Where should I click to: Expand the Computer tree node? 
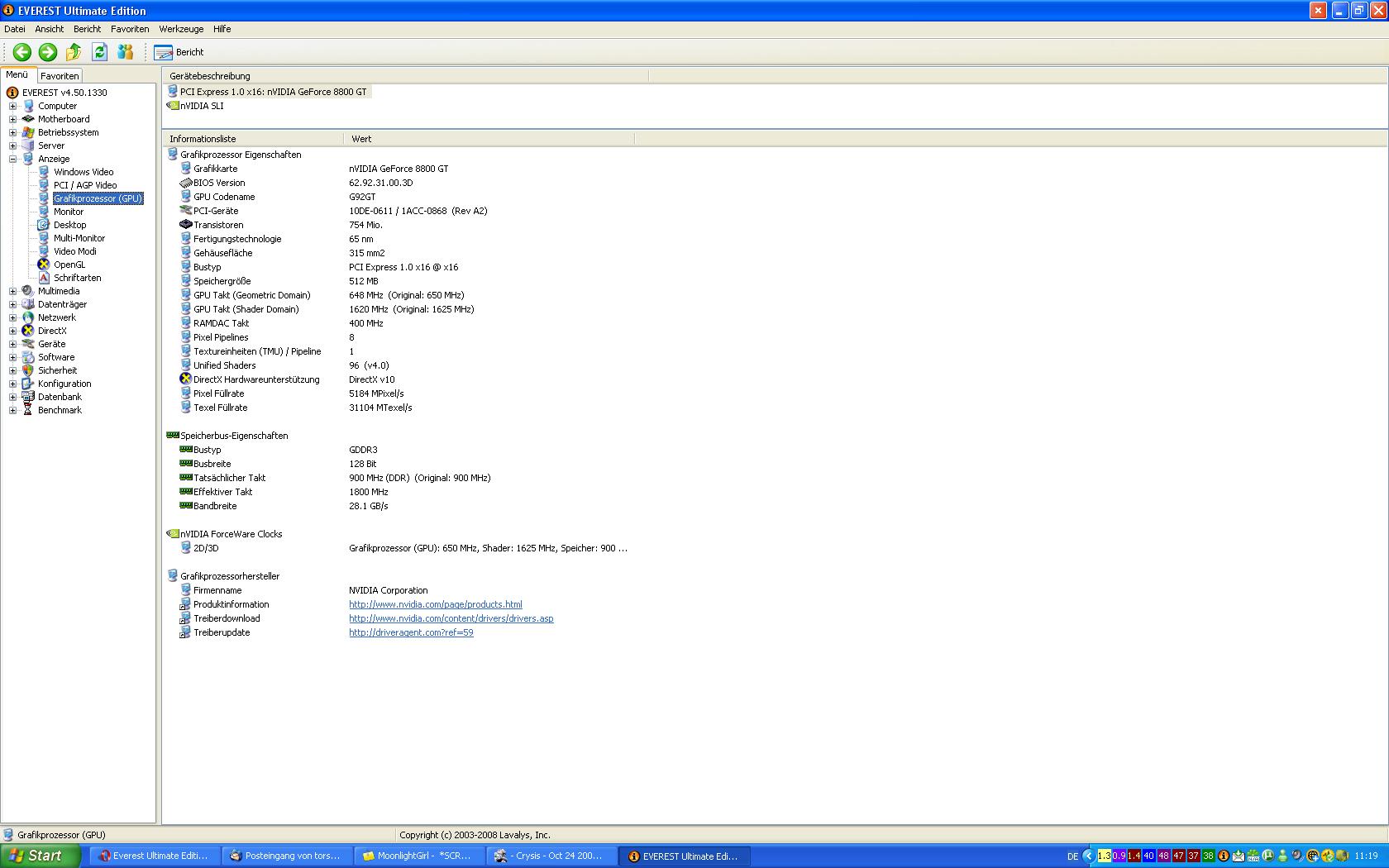pyautogui.click(x=12, y=106)
